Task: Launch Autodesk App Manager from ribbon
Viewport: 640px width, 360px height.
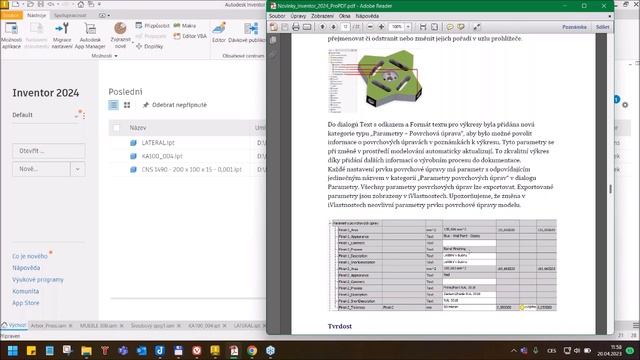Action: [x=90, y=35]
